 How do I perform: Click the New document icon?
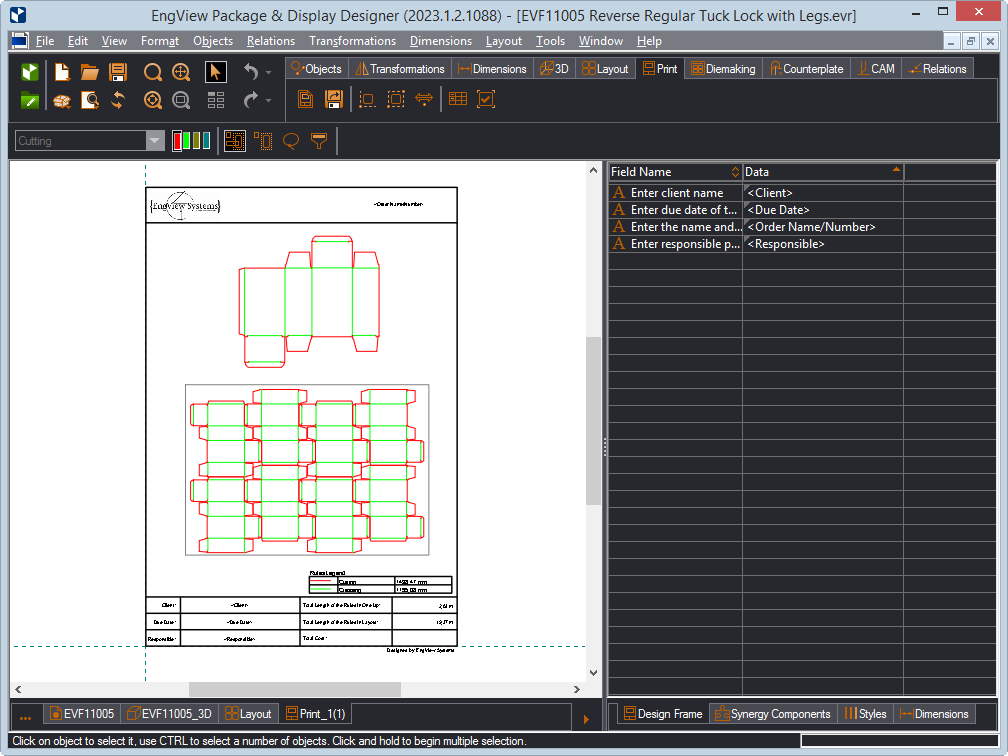(x=62, y=71)
